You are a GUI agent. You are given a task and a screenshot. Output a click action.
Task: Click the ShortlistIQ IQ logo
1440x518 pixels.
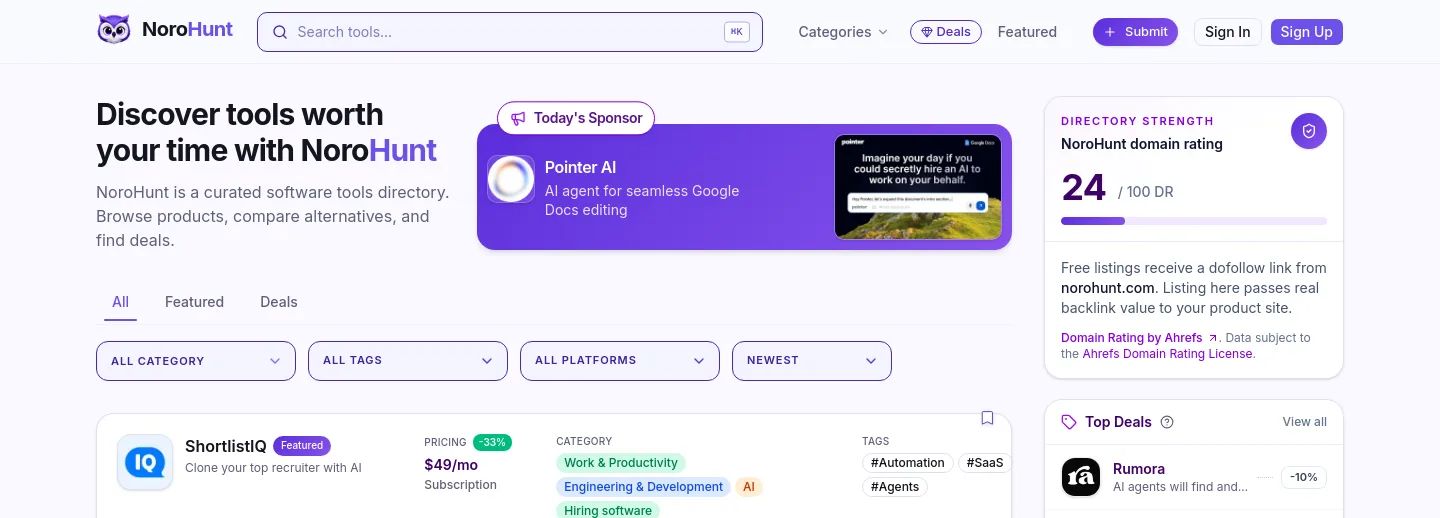[x=145, y=462]
